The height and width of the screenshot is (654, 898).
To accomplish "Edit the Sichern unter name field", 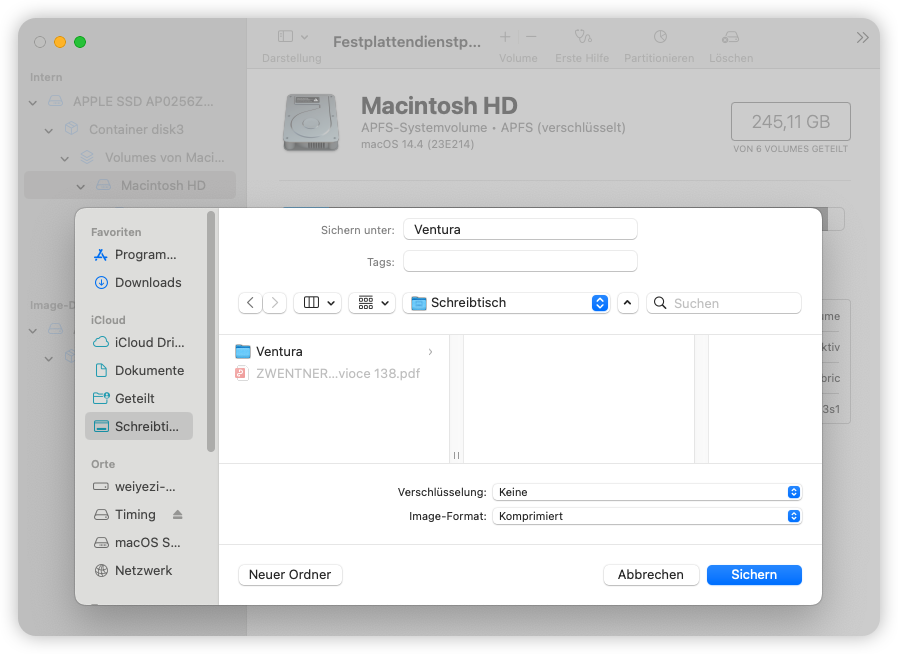I will [520, 230].
